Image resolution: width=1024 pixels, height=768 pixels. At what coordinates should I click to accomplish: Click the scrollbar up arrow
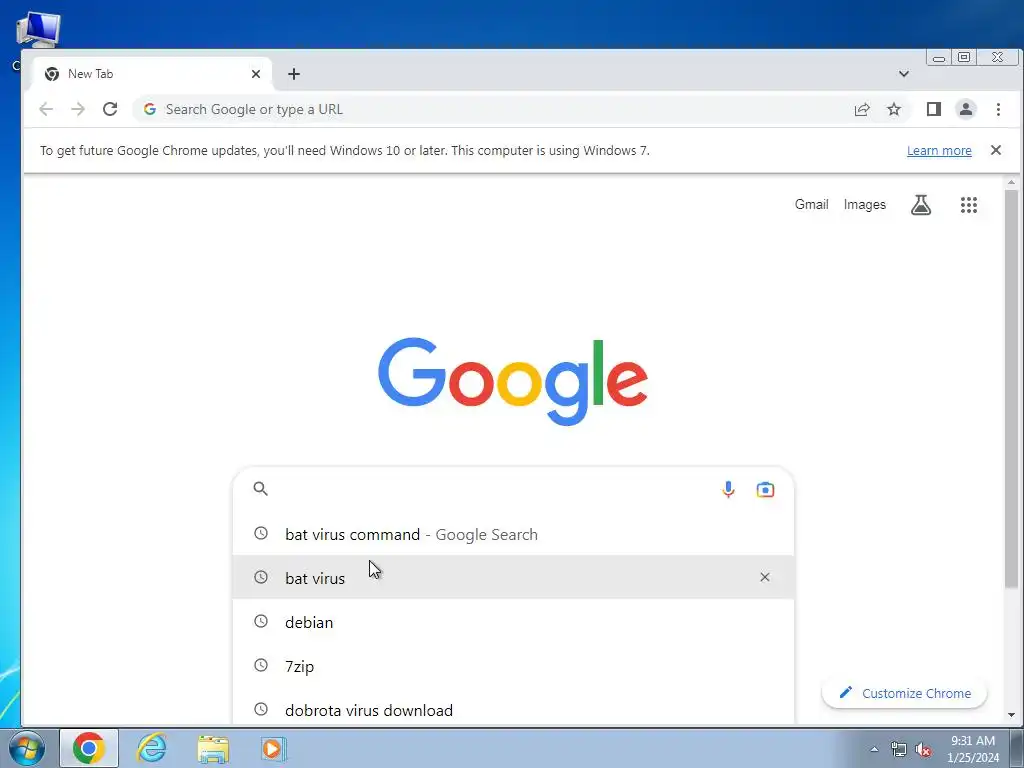(1011, 182)
